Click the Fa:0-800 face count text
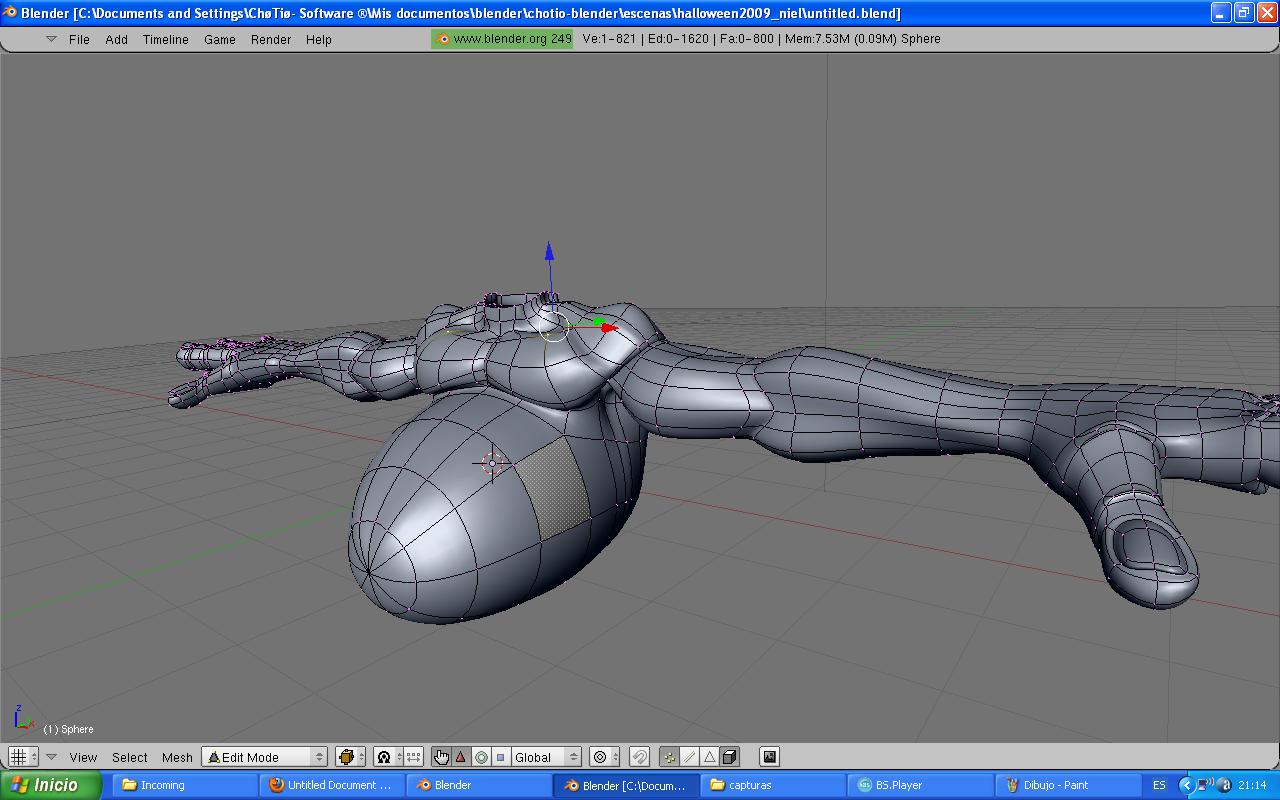Screen dimensions: 1280x800 click(747, 39)
